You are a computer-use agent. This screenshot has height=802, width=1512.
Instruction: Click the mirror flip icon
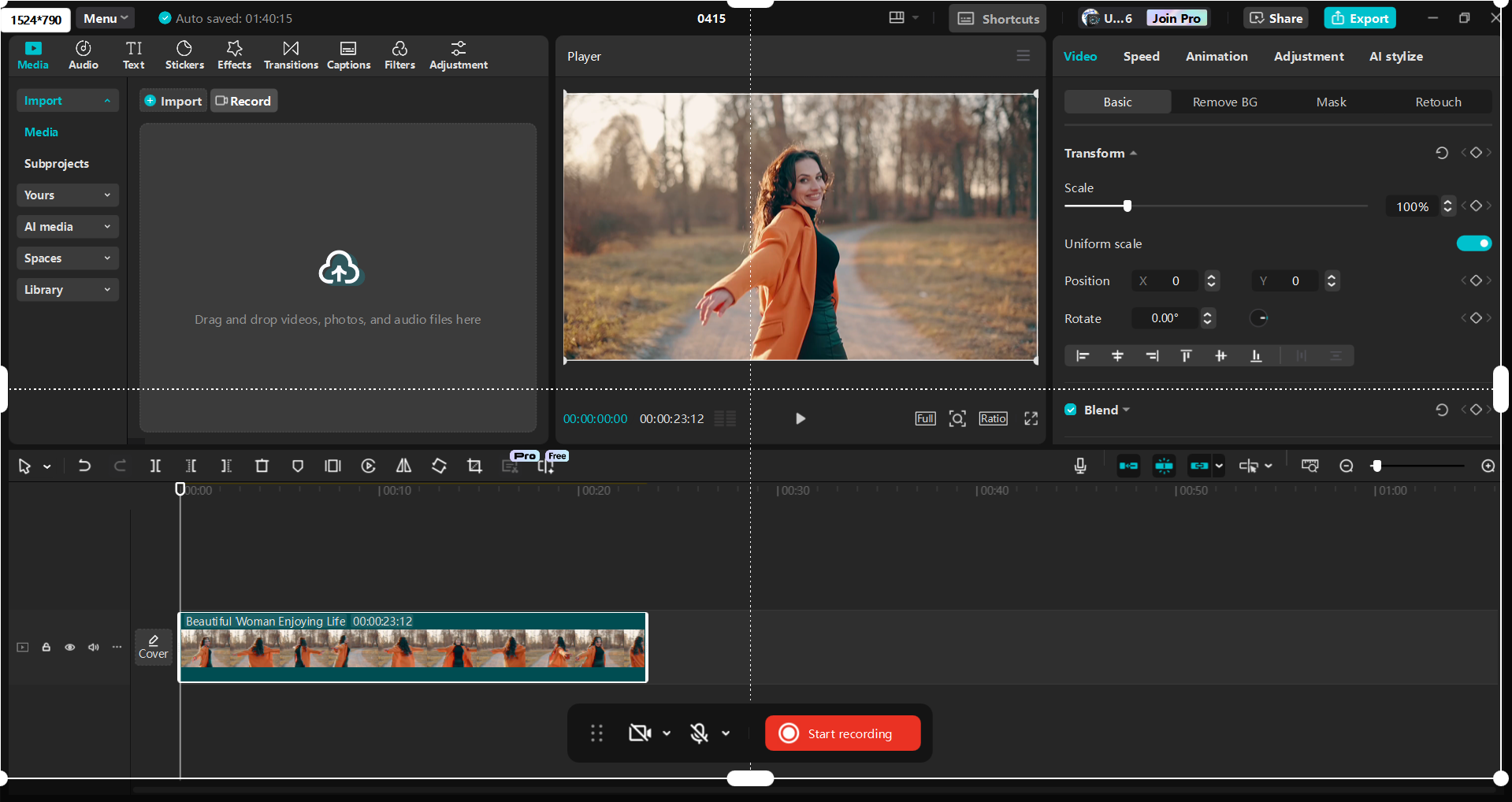403,466
